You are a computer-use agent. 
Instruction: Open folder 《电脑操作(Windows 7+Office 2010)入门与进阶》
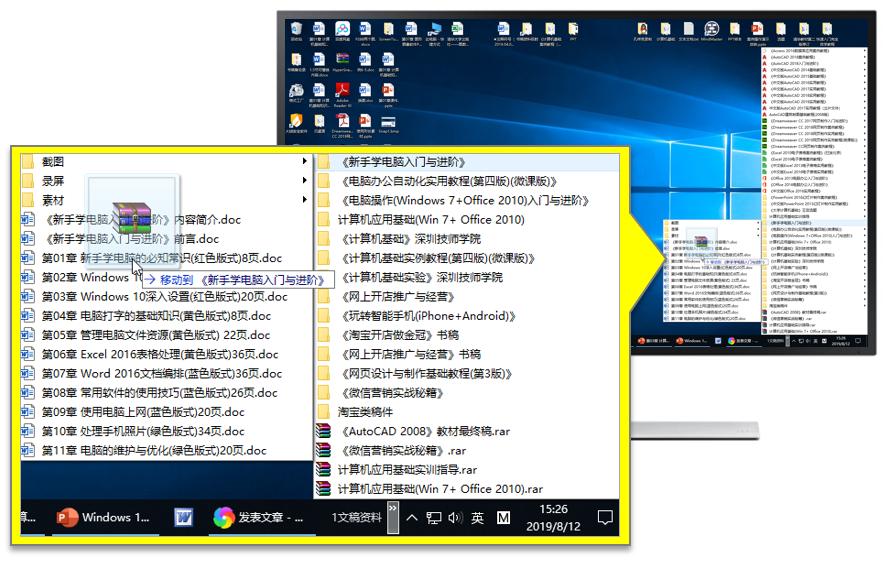(465, 200)
